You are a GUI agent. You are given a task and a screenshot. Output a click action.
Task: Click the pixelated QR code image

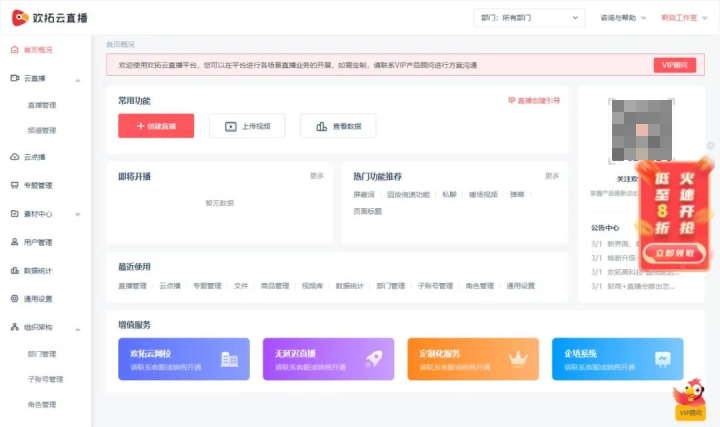click(x=641, y=130)
